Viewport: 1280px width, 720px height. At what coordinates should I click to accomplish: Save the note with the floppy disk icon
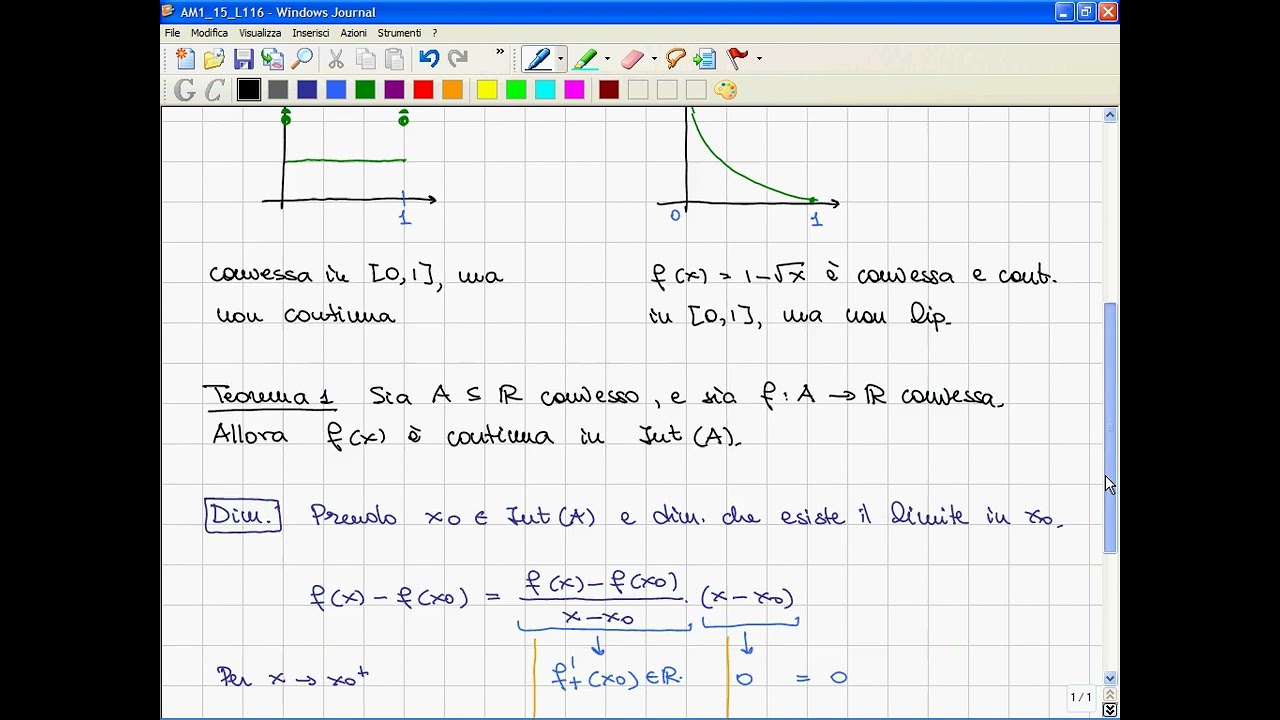click(x=243, y=59)
